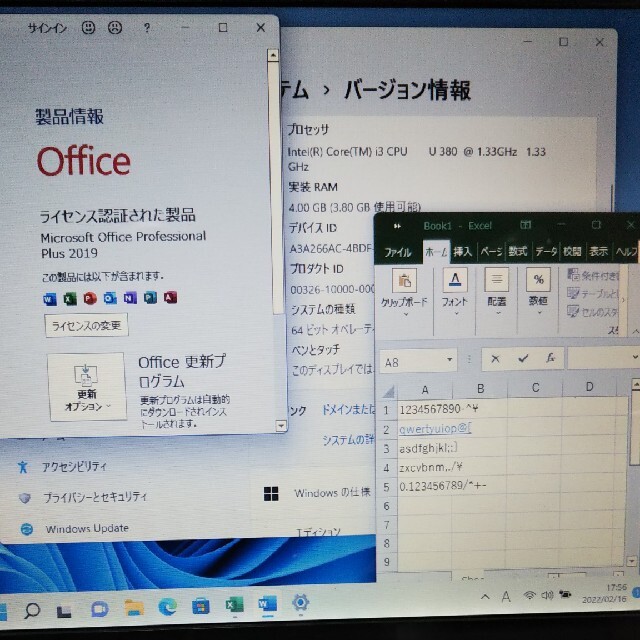
Task: Open Search from the taskbar
Action: pos(32,611)
